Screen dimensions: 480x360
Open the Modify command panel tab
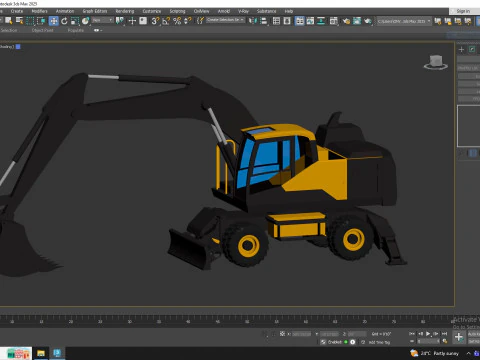click(x=472, y=50)
